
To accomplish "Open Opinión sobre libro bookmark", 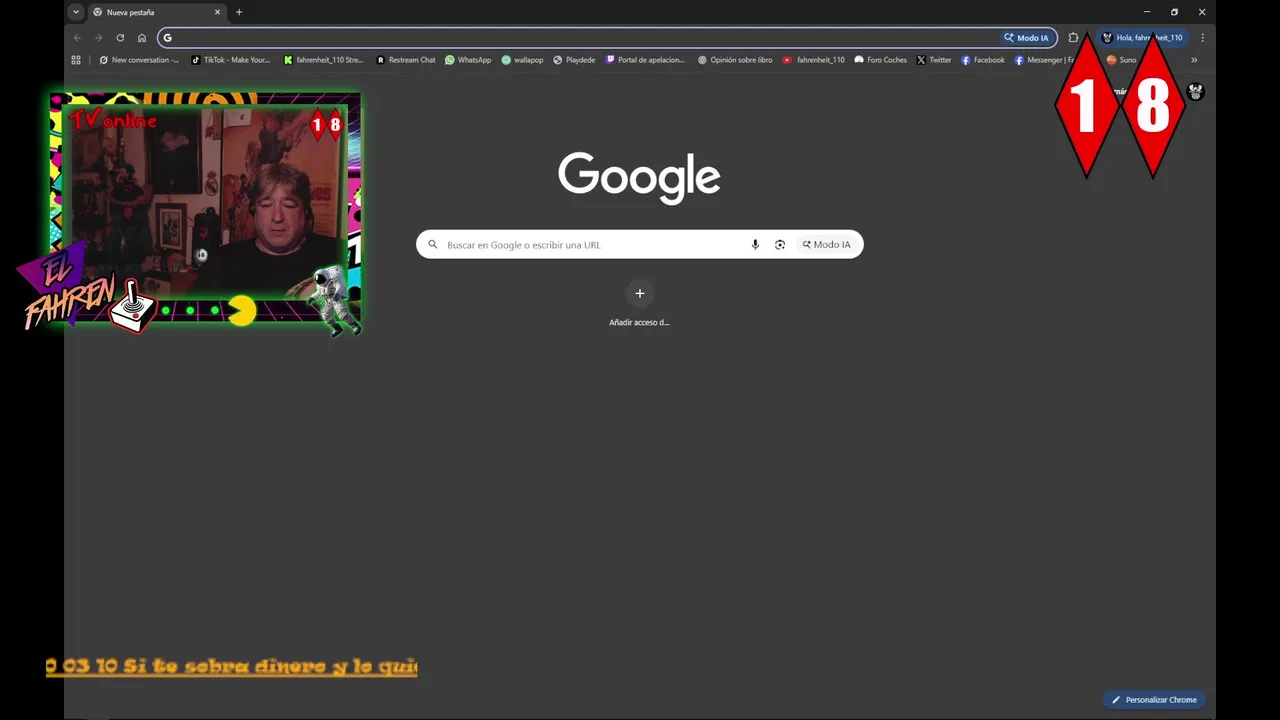I will pyautogui.click(x=735, y=60).
